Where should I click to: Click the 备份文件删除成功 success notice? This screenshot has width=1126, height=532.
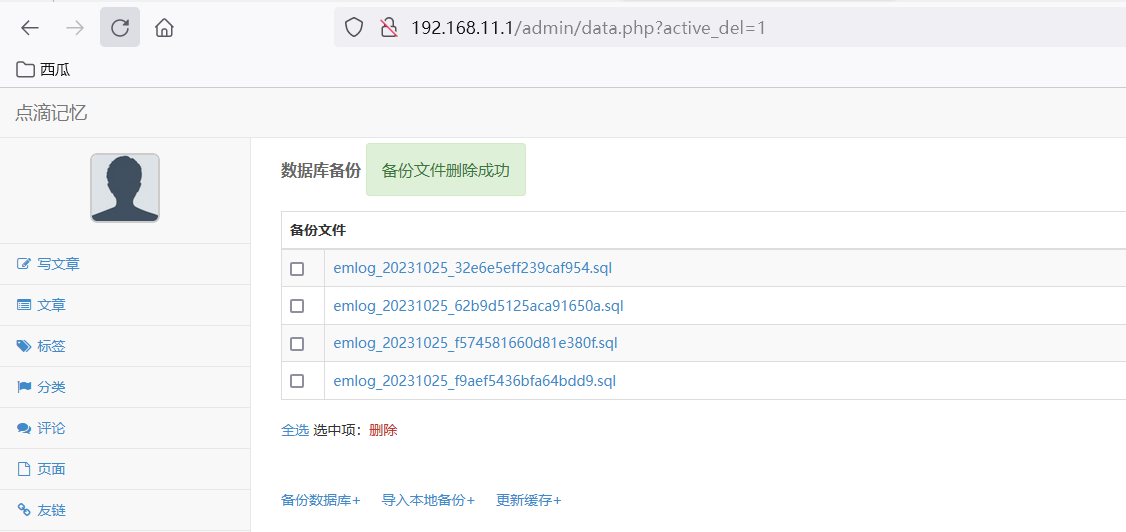[446, 169]
